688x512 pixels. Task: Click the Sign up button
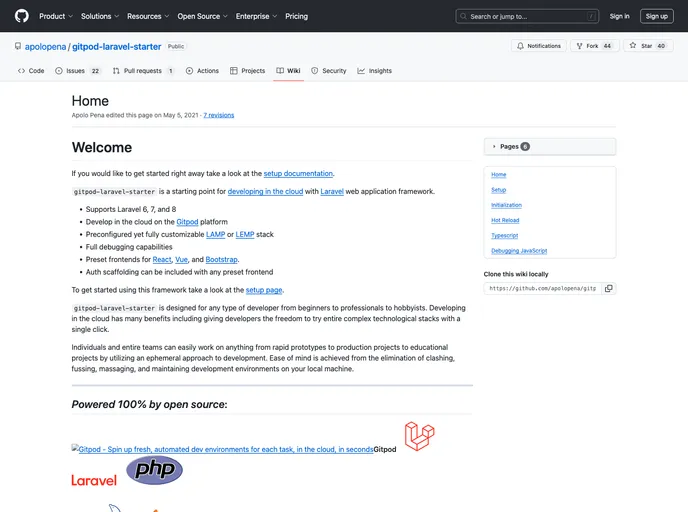[656, 16]
